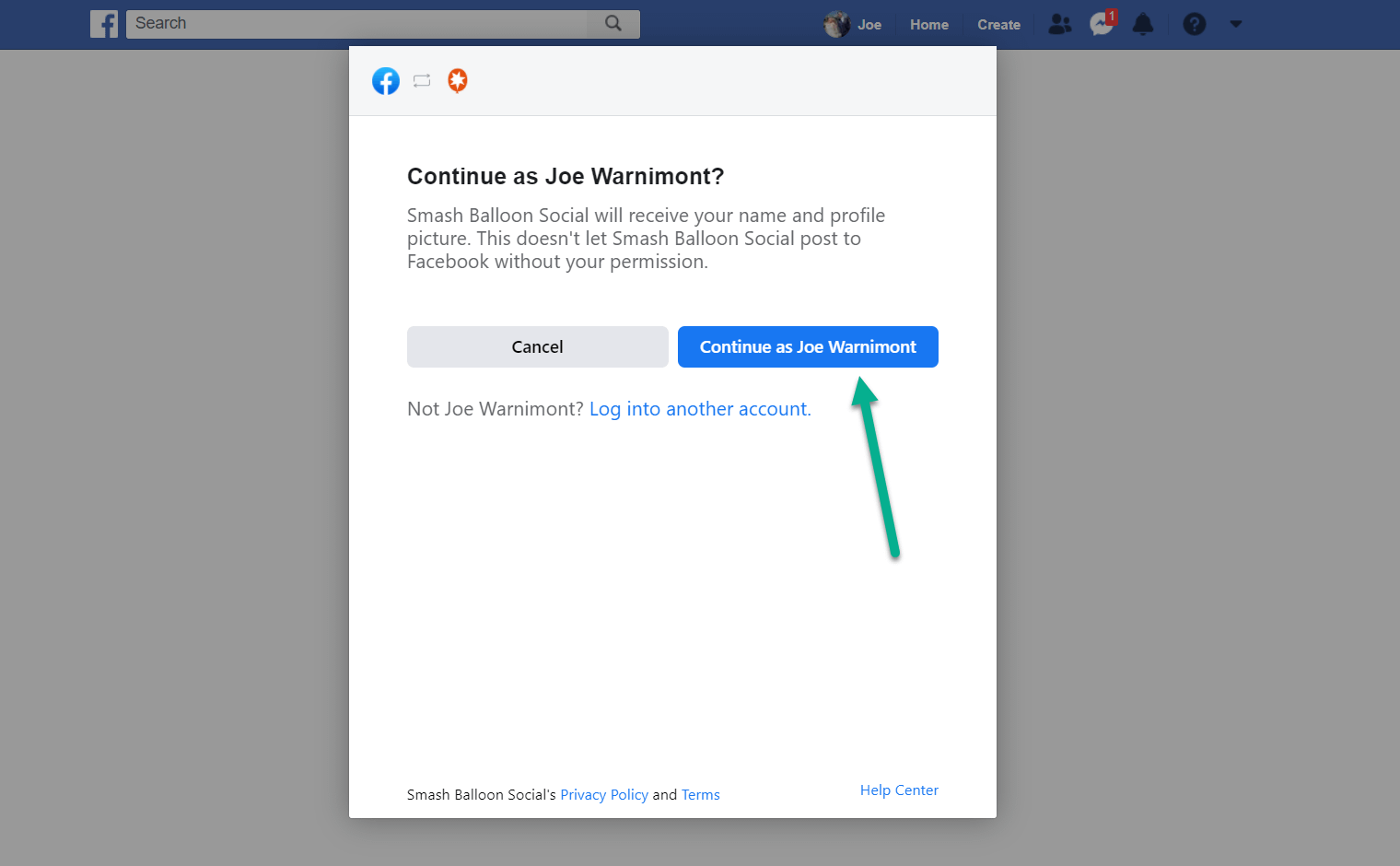Viewport: 1400px width, 866px height.
Task: Expand the account menu caret arrow
Action: (x=1235, y=24)
